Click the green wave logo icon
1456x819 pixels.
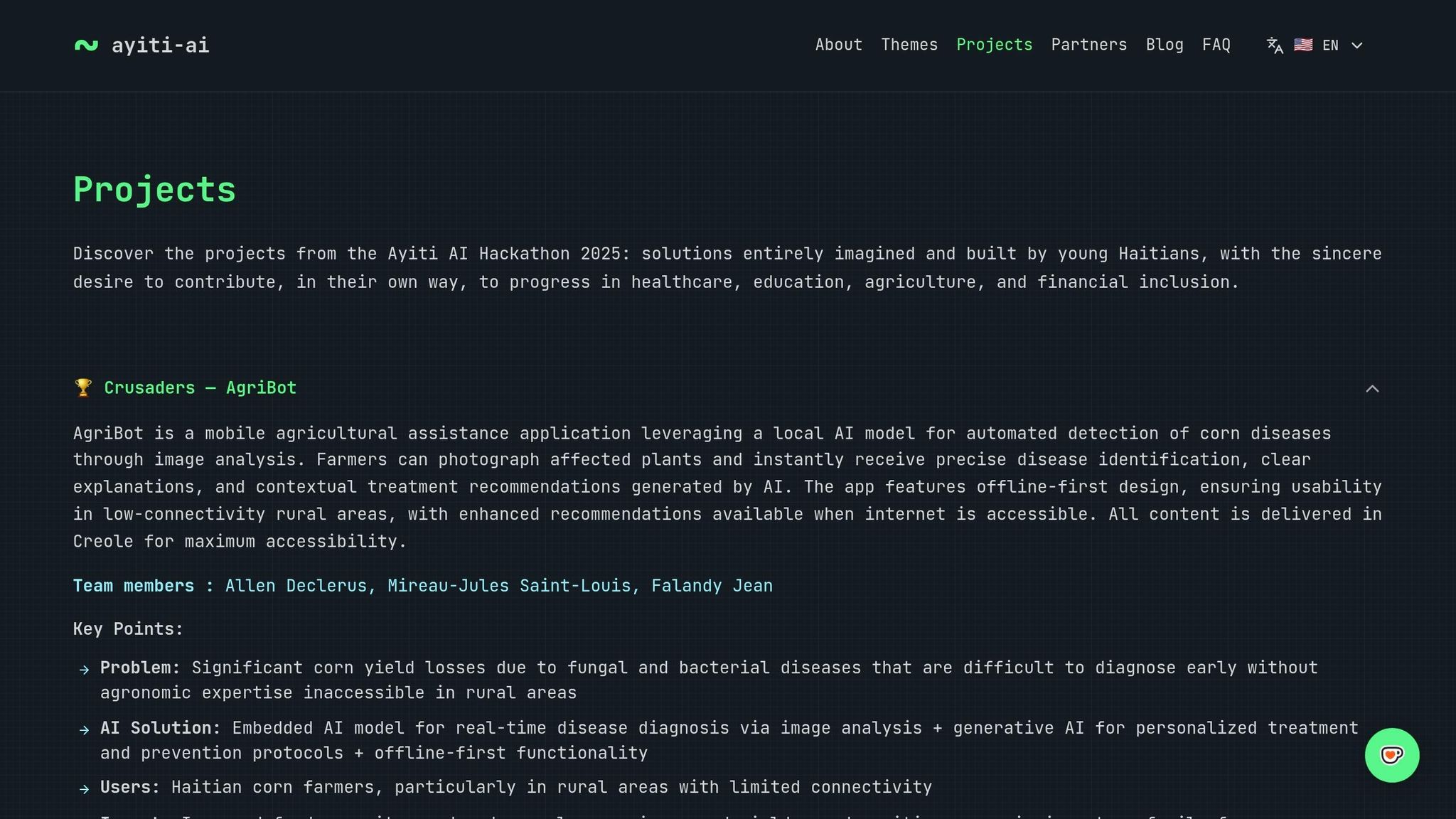(86, 45)
